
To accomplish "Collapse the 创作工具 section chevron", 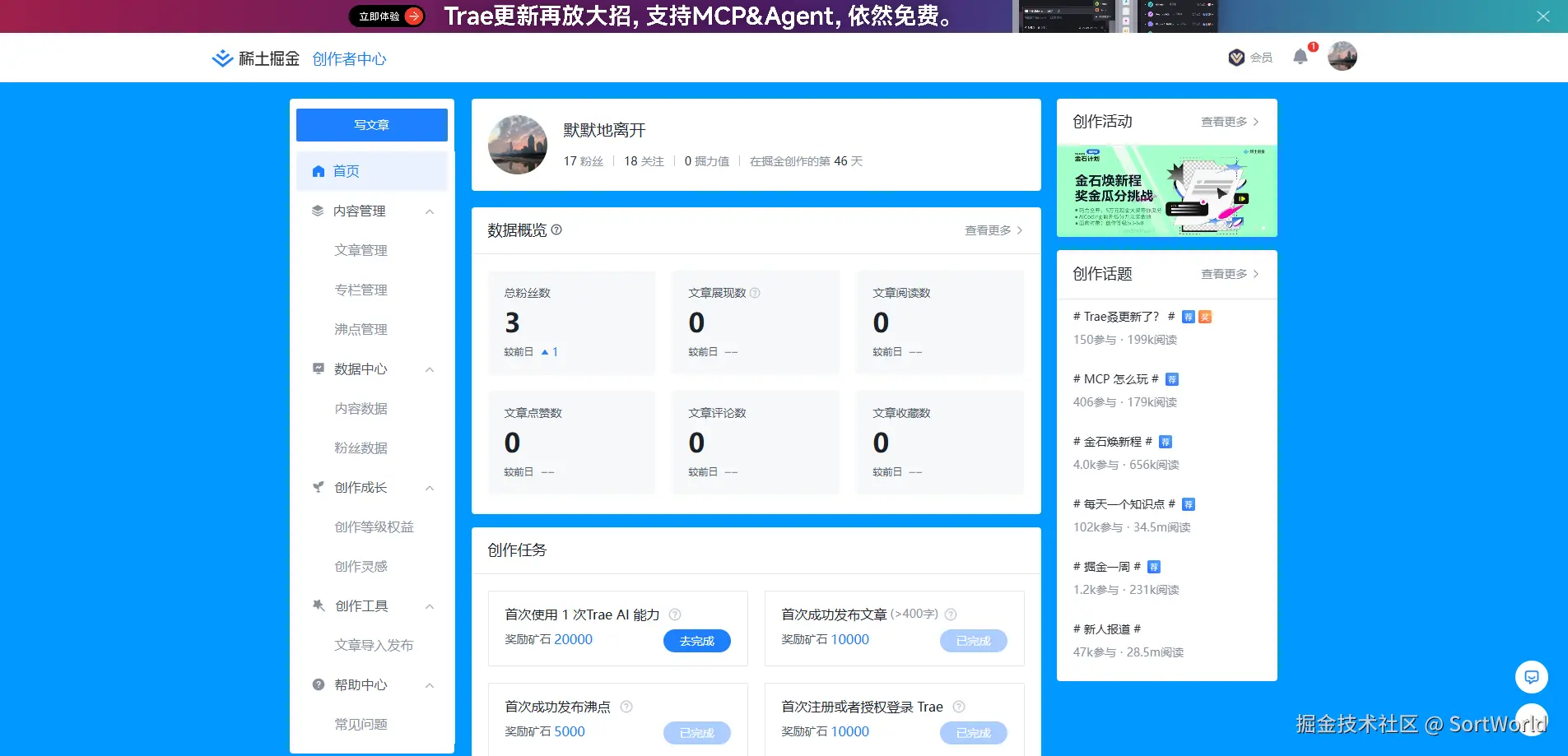I will coord(430,606).
